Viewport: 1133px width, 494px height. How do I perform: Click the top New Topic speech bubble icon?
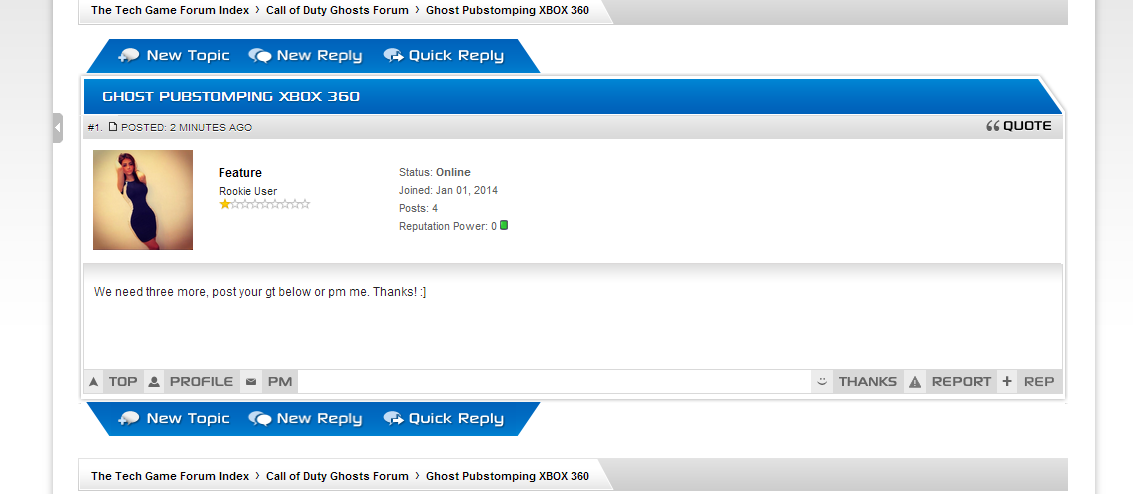coord(129,56)
